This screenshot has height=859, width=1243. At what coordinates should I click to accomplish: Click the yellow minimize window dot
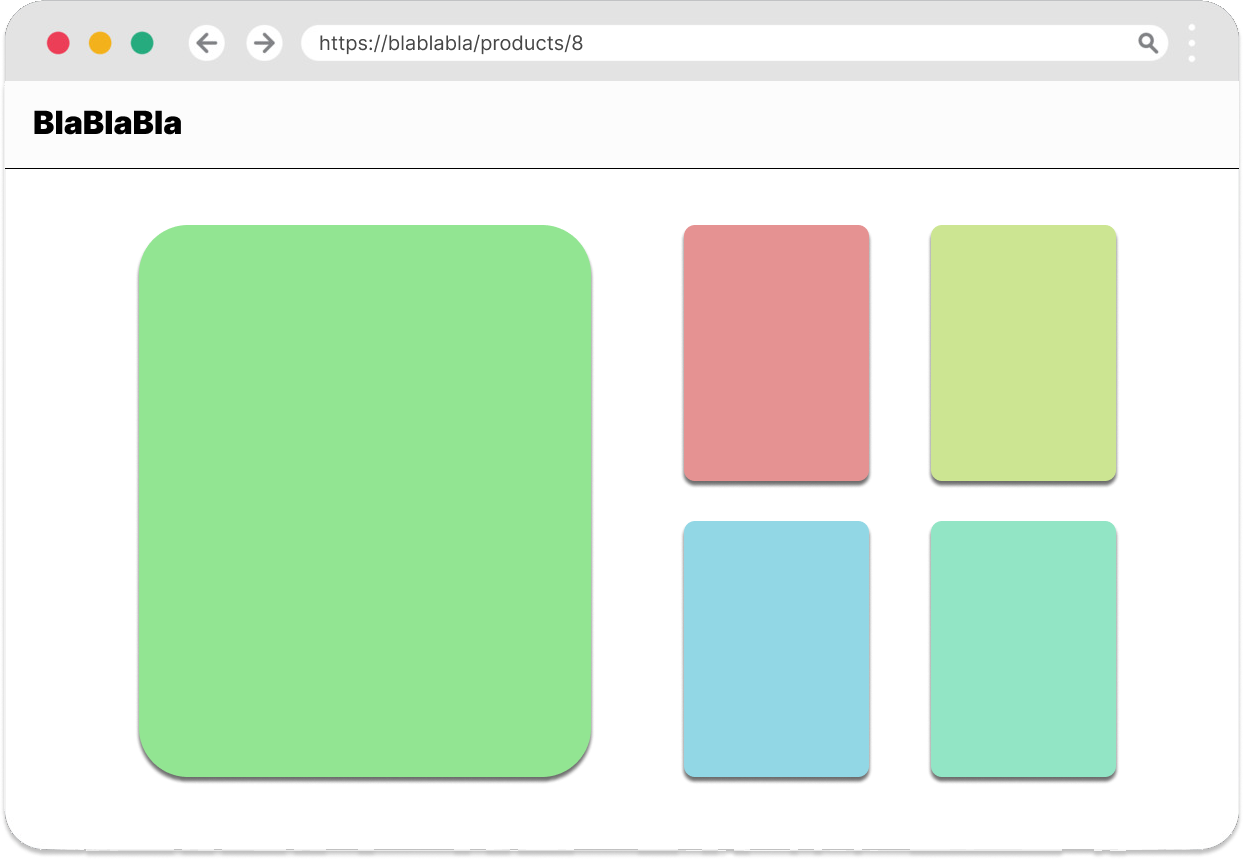(x=100, y=43)
